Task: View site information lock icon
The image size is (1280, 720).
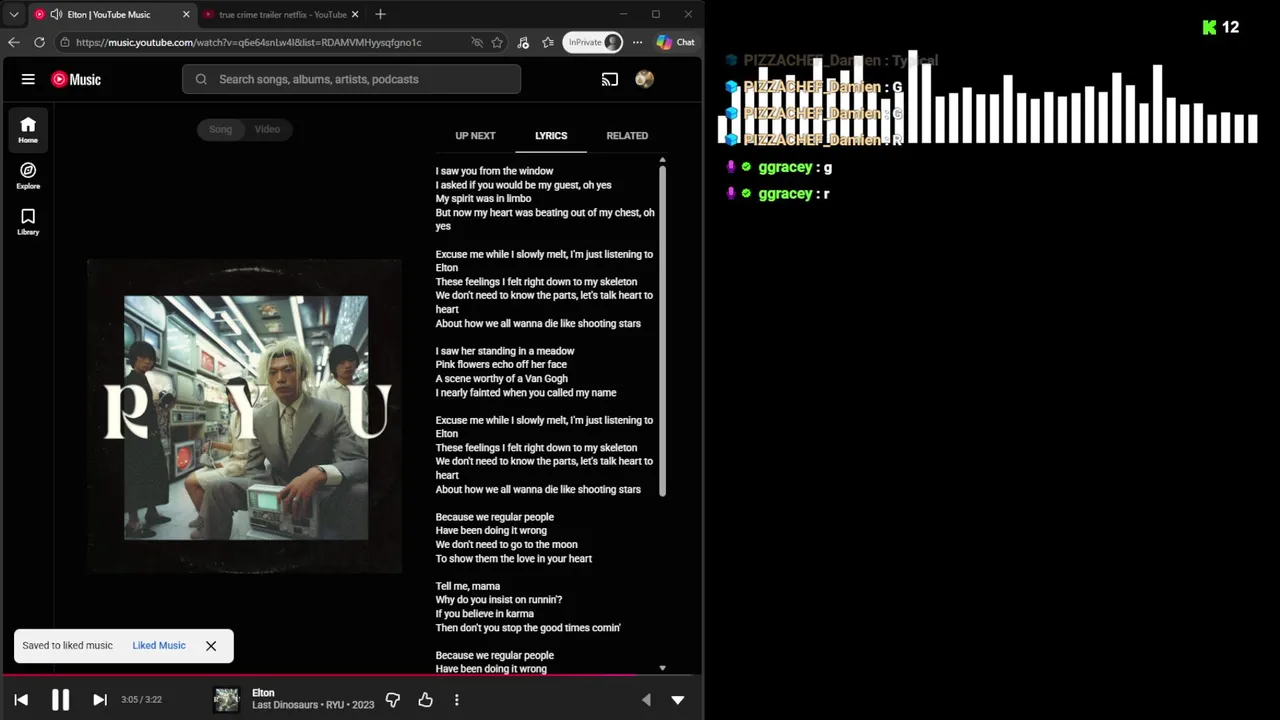Action: tap(65, 42)
